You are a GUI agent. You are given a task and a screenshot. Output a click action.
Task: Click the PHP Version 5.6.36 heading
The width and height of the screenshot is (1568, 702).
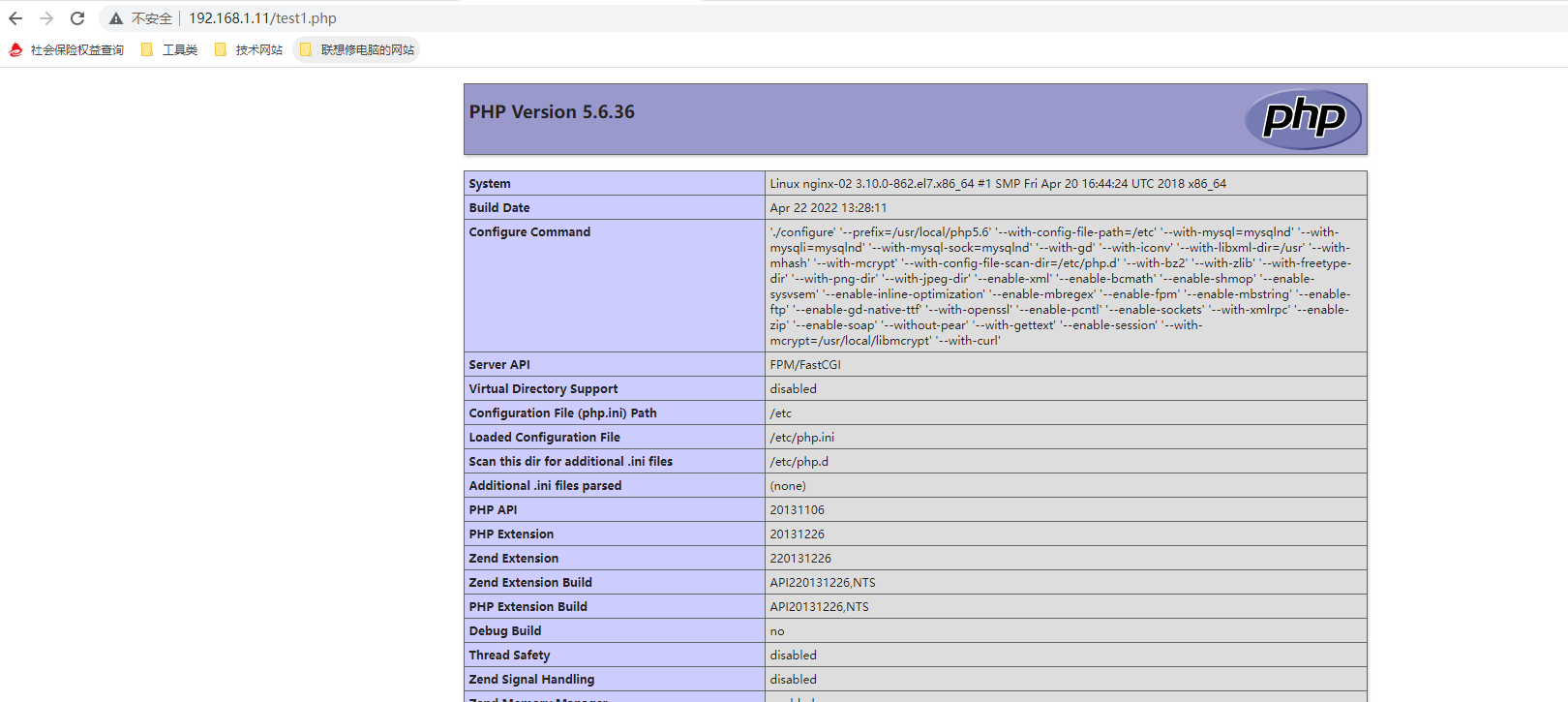click(552, 112)
